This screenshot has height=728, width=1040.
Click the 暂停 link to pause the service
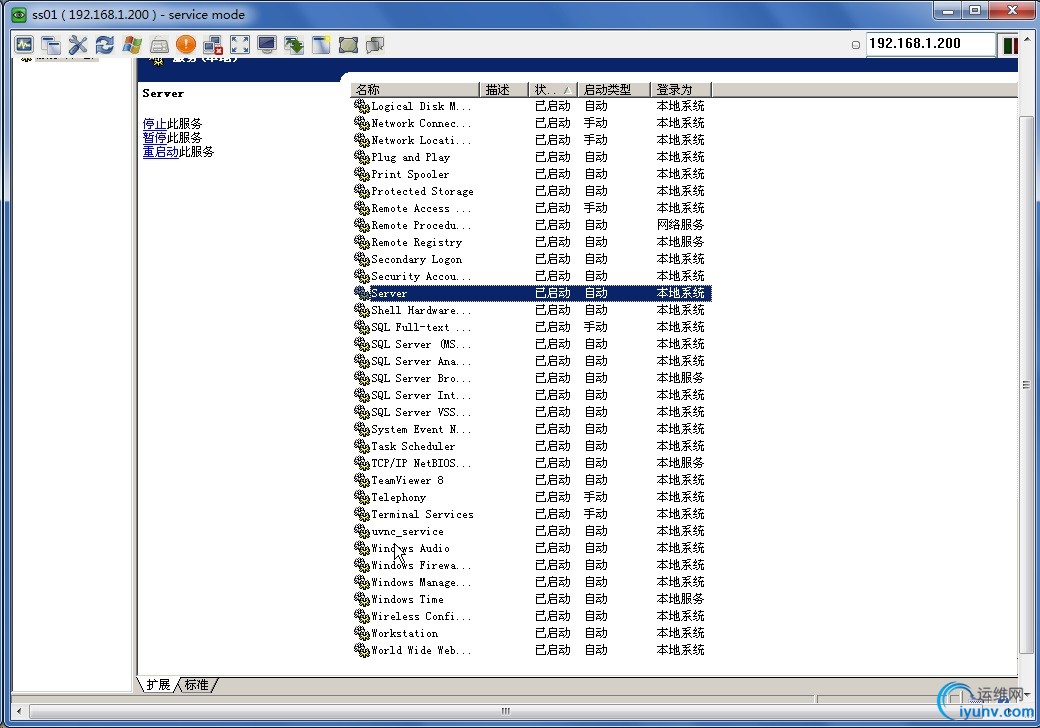pyautogui.click(x=155, y=138)
